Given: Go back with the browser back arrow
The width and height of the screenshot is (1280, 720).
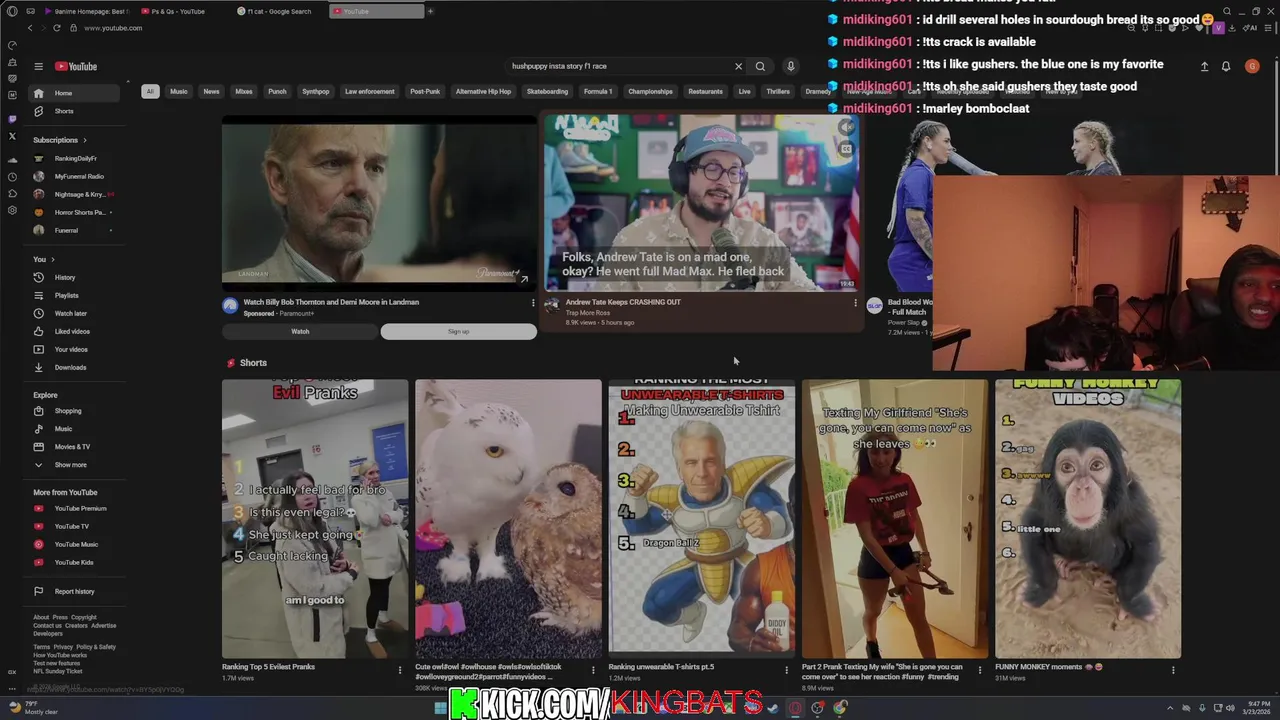Looking at the screenshot, I should coord(30,28).
